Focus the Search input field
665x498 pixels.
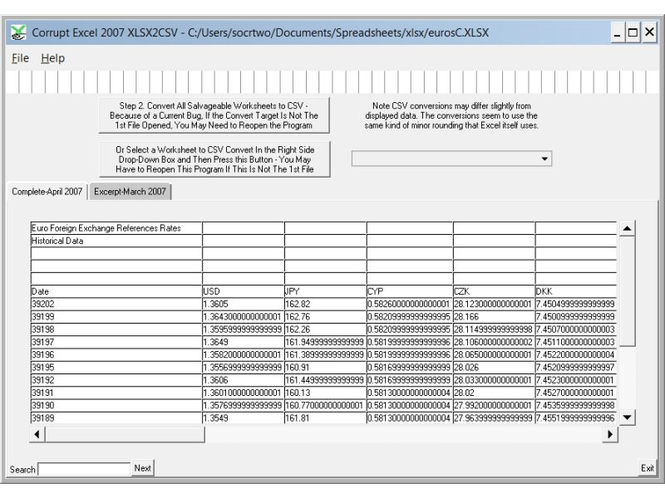pyautogui.click(x=84, y=469)
